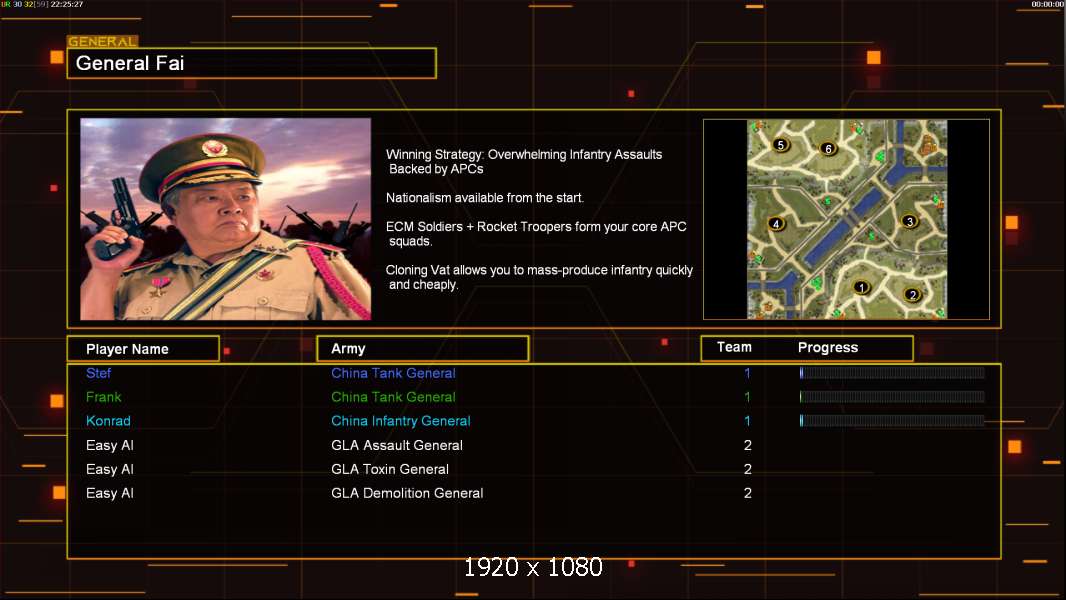The image size is (1066, 600).
Task: Click the ECM Soldiers + Rocket Troopers text
Action: pyautogui.click(x=536, y=234)
